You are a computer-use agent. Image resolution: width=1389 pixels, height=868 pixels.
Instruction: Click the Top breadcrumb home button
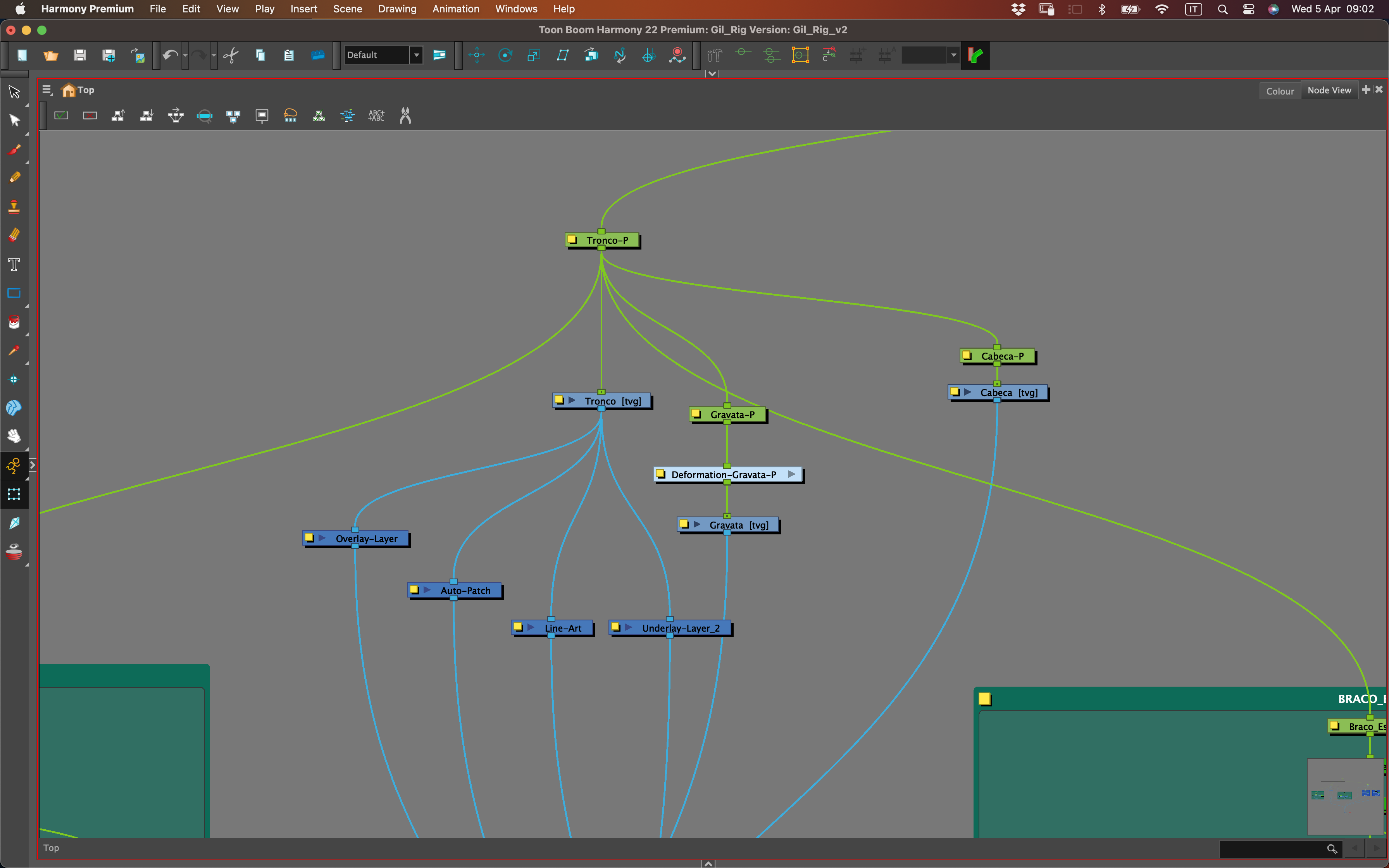point(68,90)
